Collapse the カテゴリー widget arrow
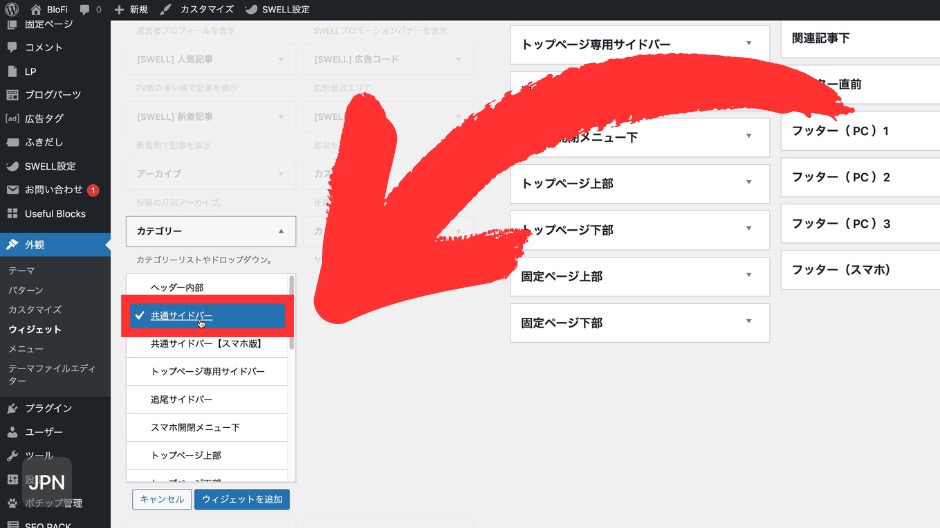This screenshot has width=940, height=528. [x=281, y=231]
